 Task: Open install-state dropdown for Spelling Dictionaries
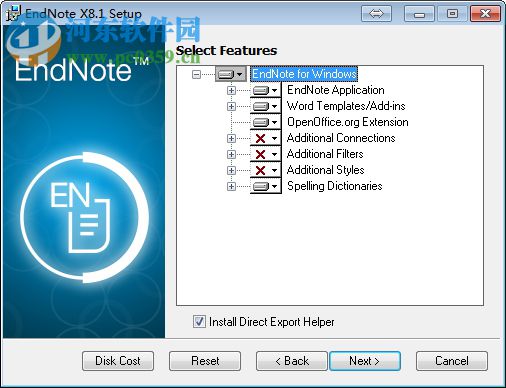pos(266,186)
